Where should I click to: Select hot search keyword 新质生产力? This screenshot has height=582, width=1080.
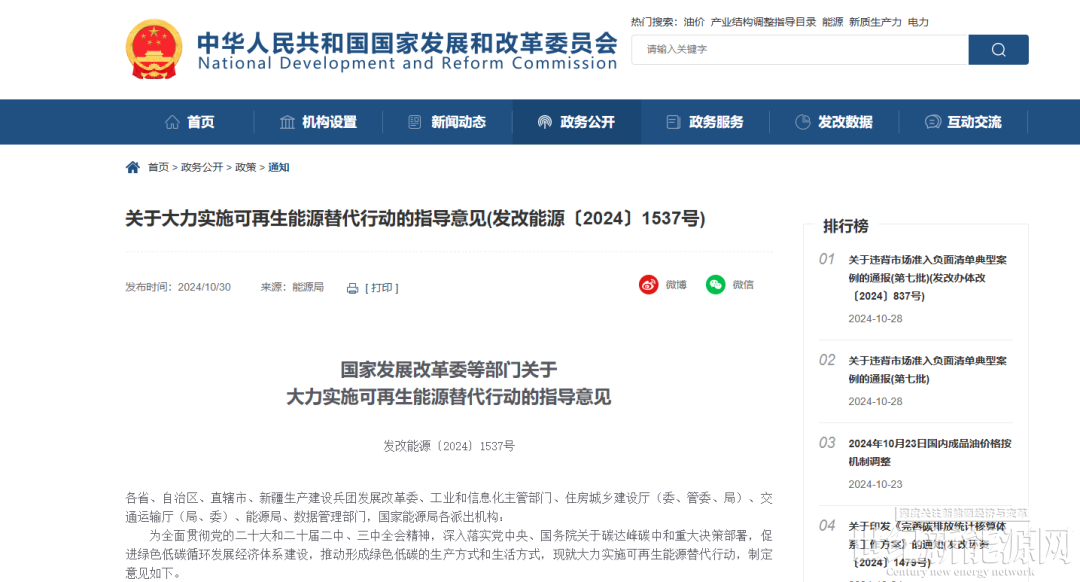[875, 22]
